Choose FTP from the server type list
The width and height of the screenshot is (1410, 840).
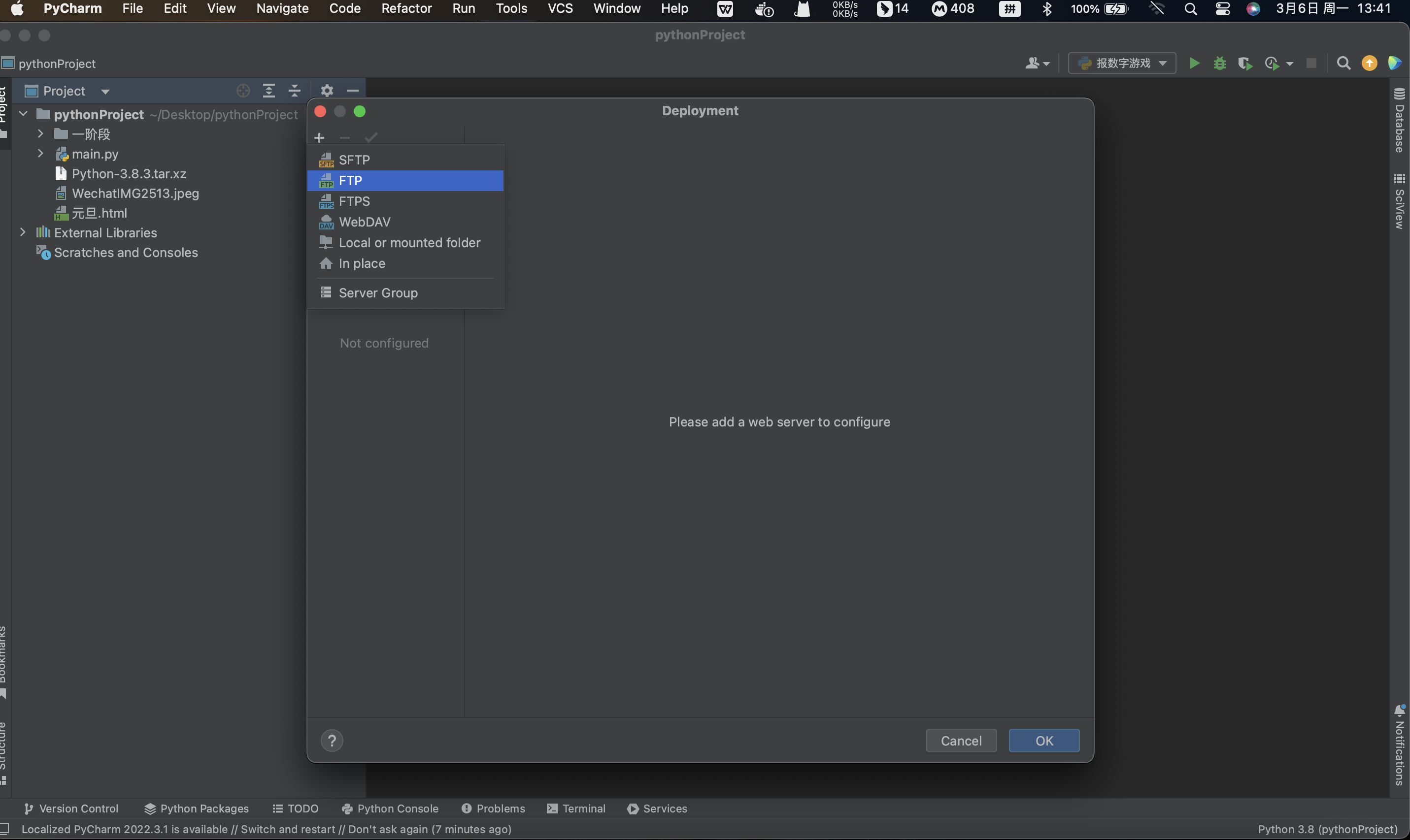click(405, 181)
